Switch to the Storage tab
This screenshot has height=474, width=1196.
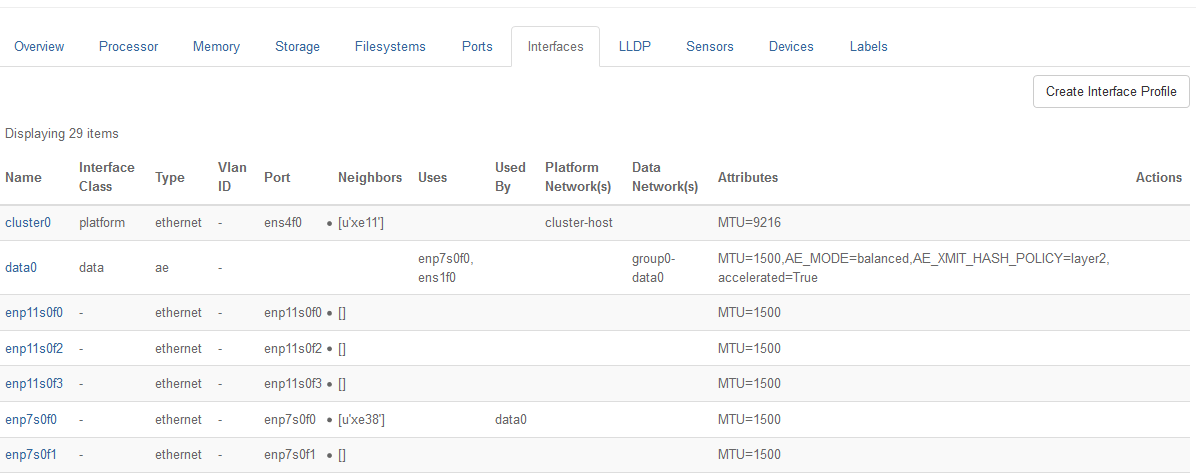coord(297,46)
